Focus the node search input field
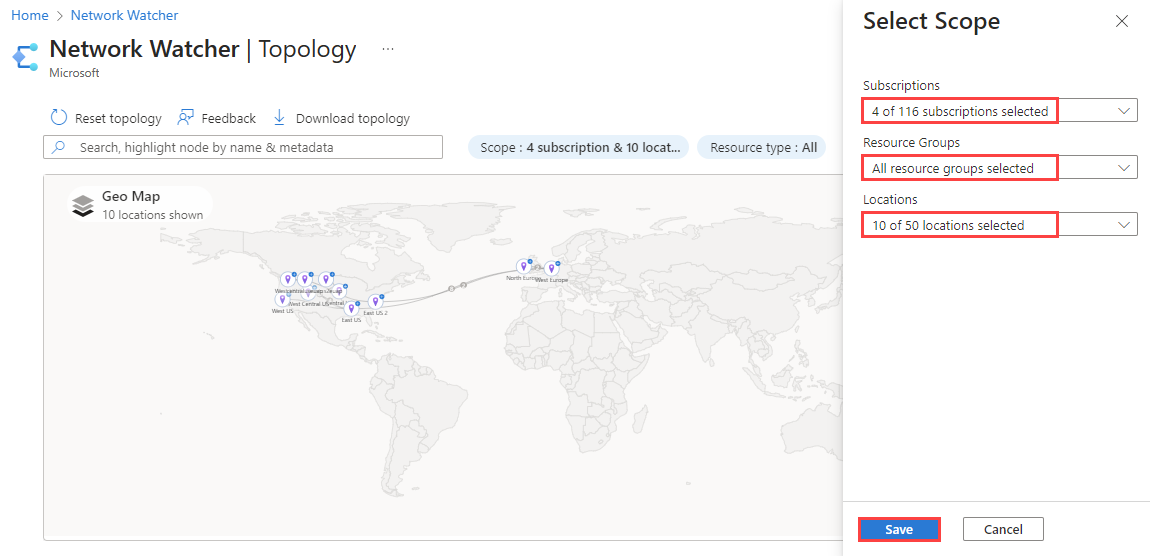This screenshot has height=556, width=1150. click(243, 147)
